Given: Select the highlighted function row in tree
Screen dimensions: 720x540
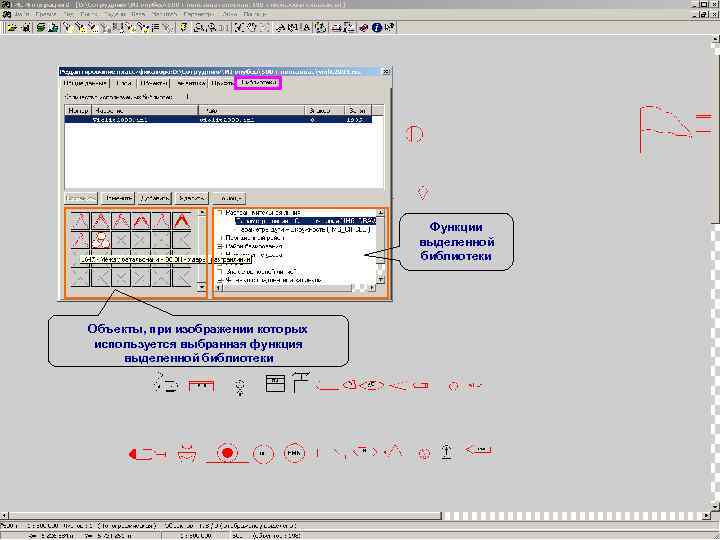Looking at the screenshot, I should (305, 221).
